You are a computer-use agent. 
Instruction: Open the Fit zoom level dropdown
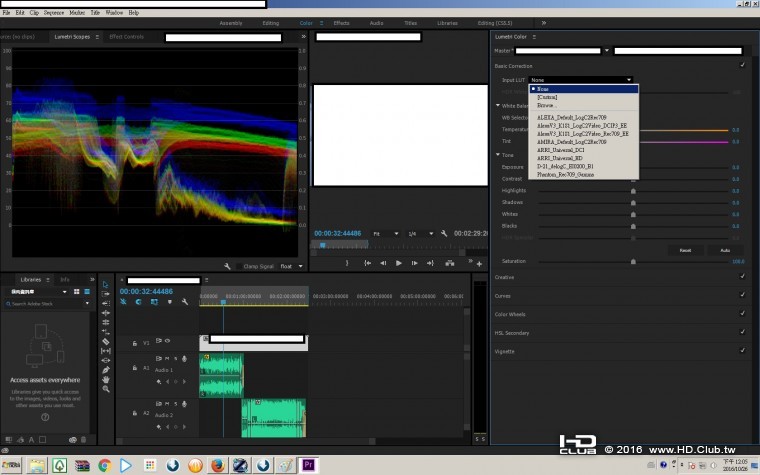click(x=386, y=233)
